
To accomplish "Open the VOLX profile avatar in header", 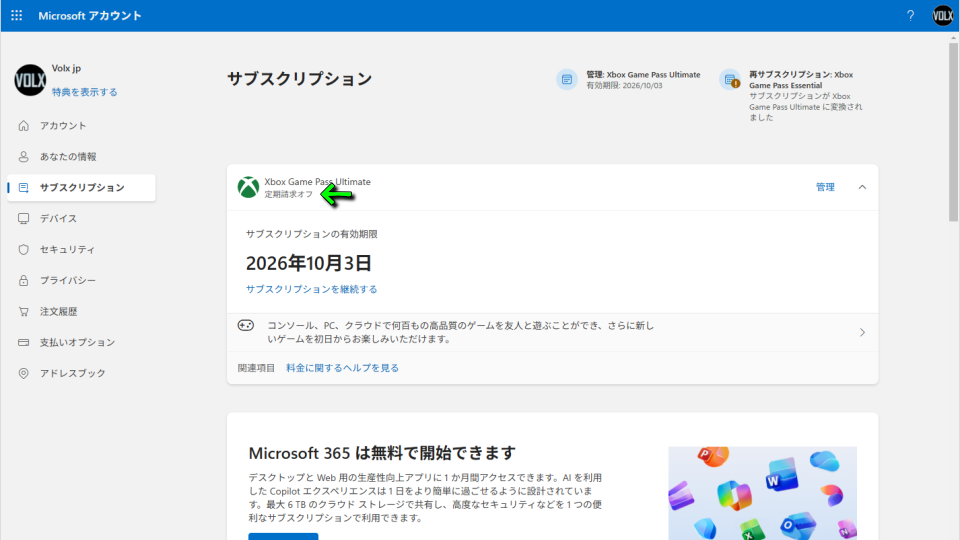I will 943,16.
